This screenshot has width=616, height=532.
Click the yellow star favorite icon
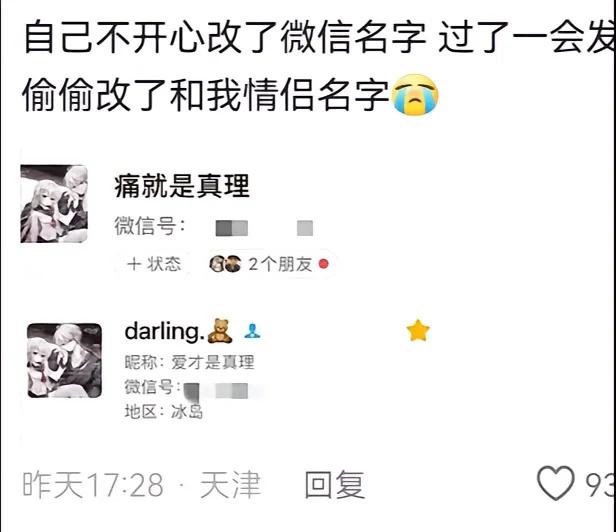coord(418,330)
